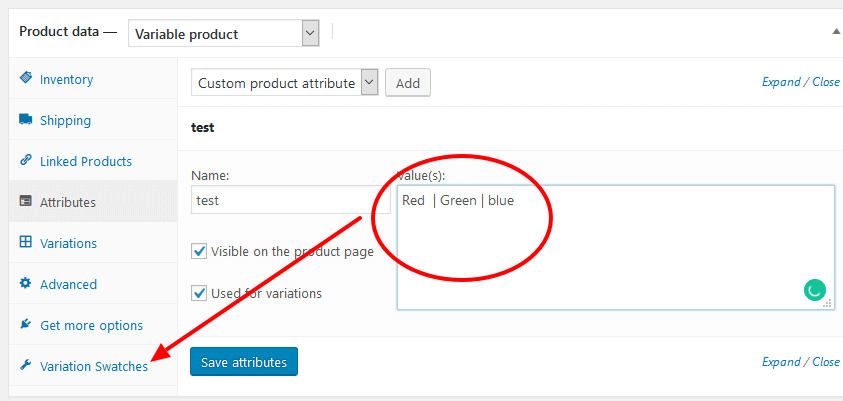Open the Custom product attribute dropdown
The height and width of the screenshot is (401, 843).
click(369, 83)
